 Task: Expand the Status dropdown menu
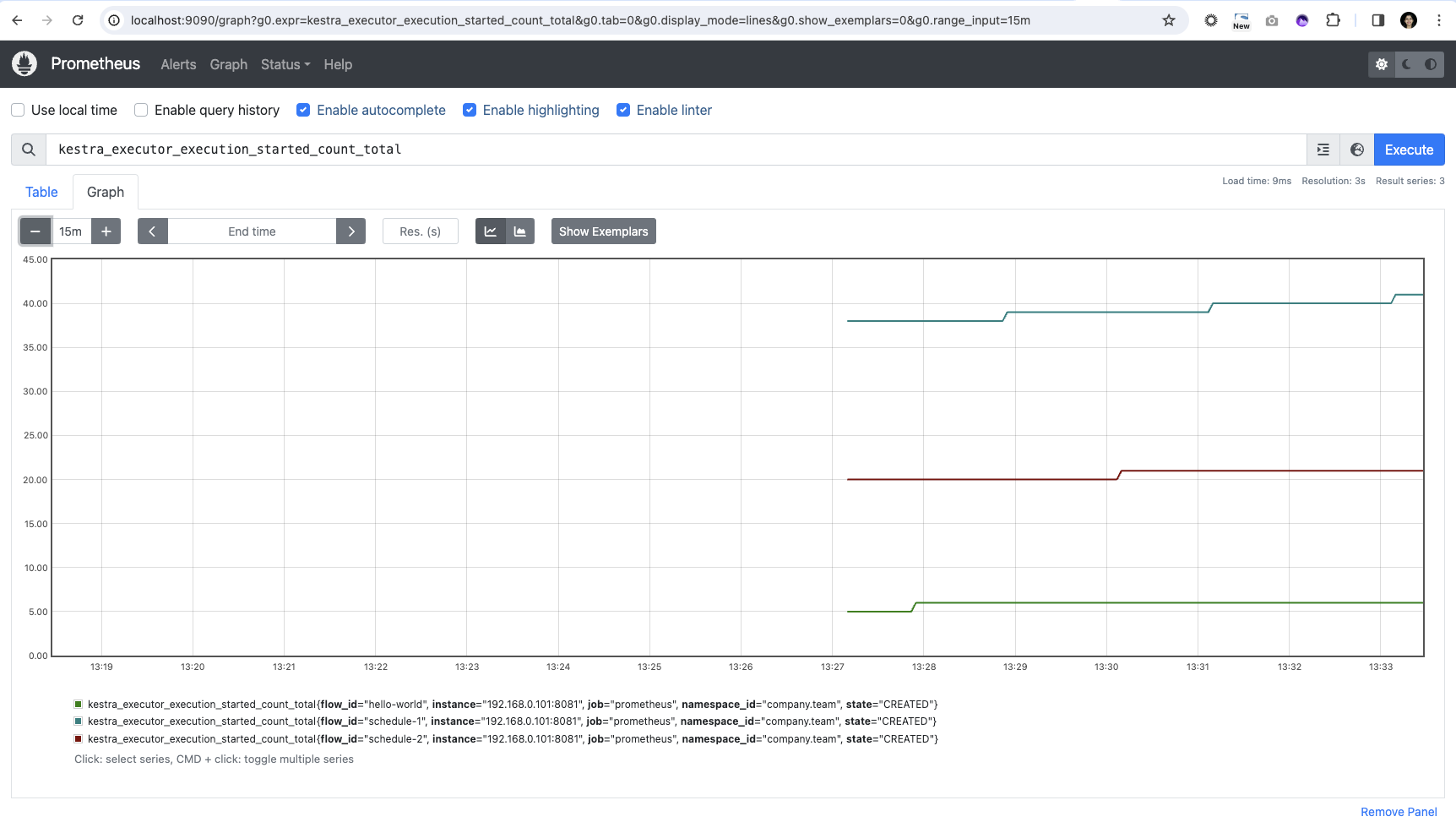coord(285,64)
